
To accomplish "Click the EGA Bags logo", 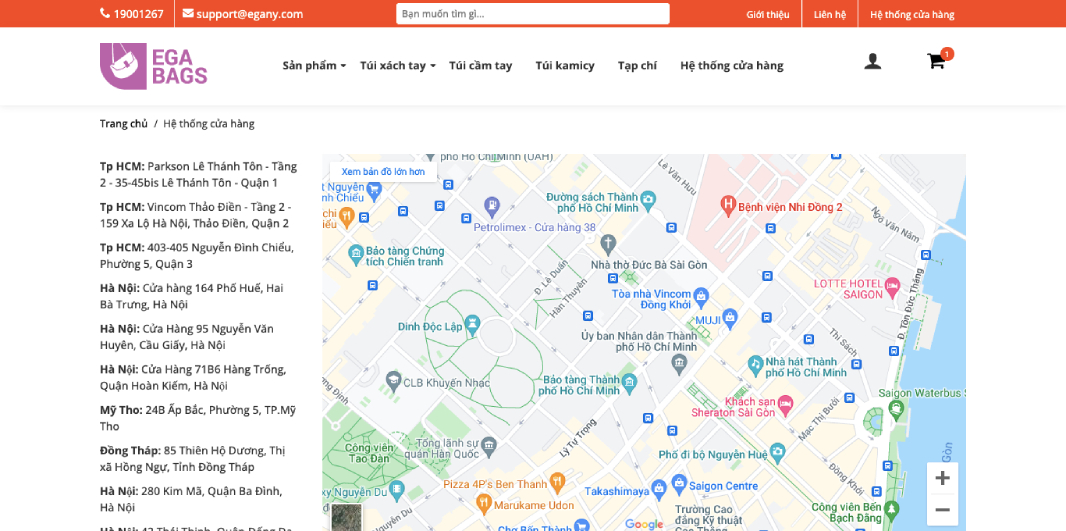I will 154,66.
